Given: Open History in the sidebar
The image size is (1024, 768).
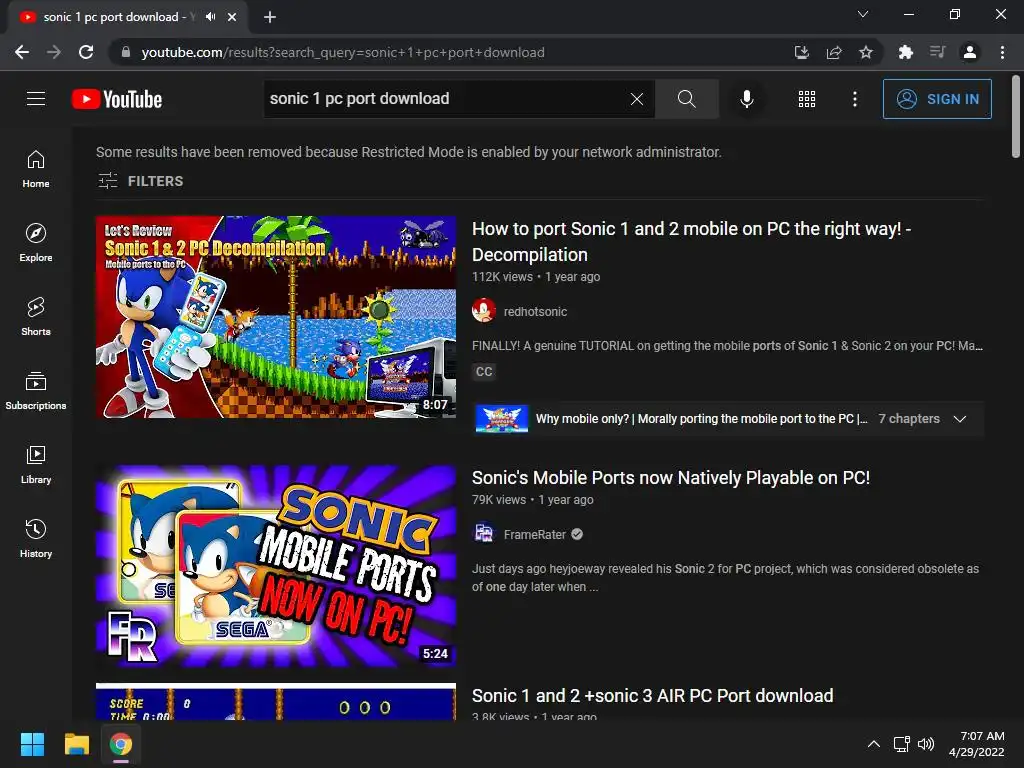Looking at the screenshot, I should [36, 538].
